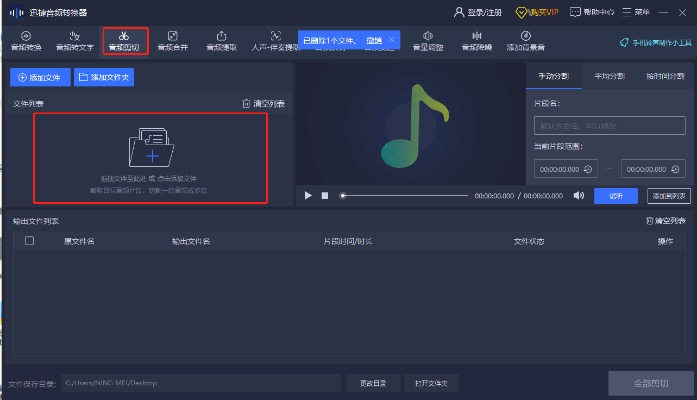The width and height of the screenshot is (697, 400).
Task: Click the 登录/注册 login user icon
Action: pos(459,12)
